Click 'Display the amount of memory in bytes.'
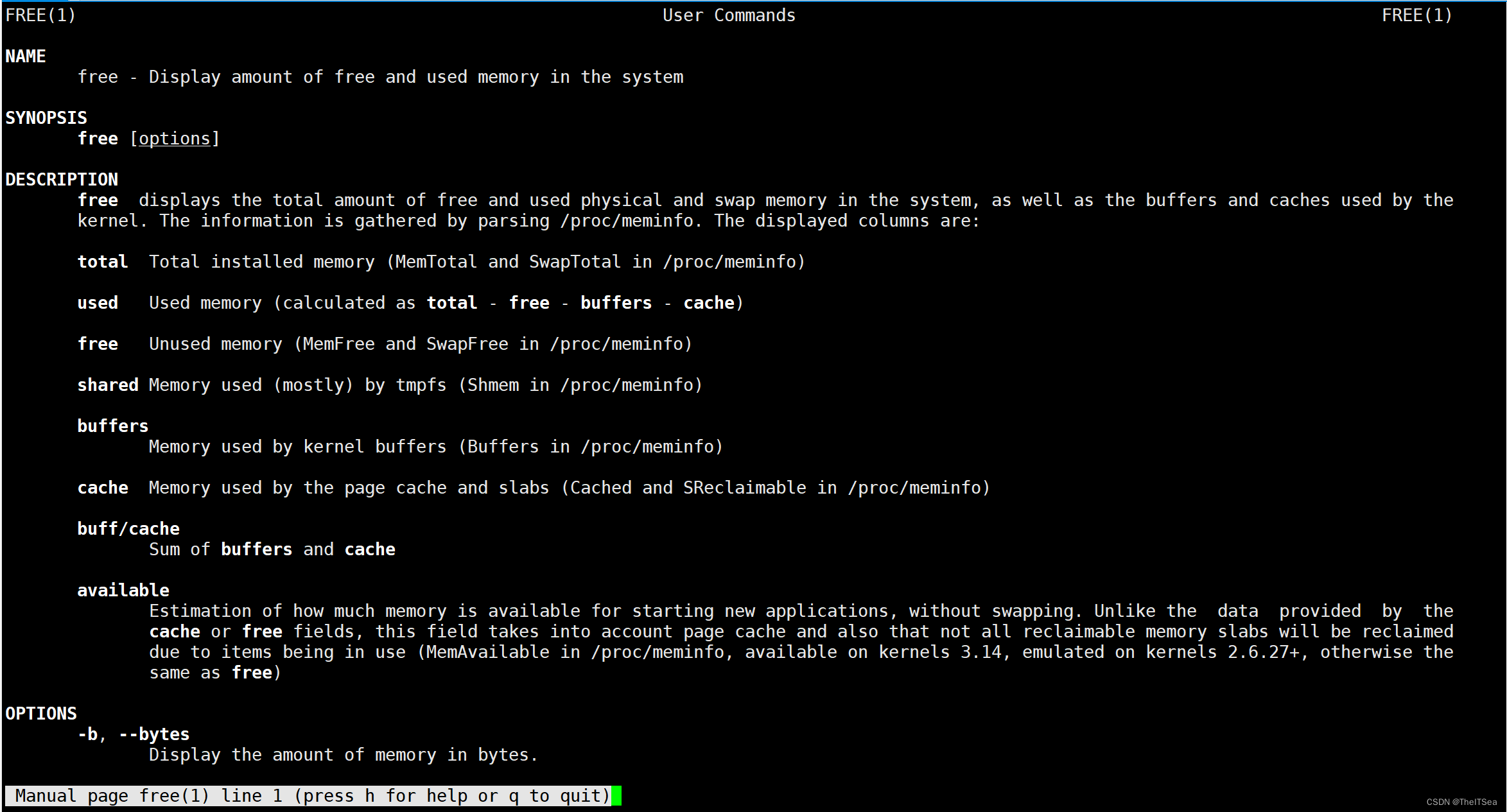The image size is (1507, 812). pyautogui.click(x=344, y=755)
